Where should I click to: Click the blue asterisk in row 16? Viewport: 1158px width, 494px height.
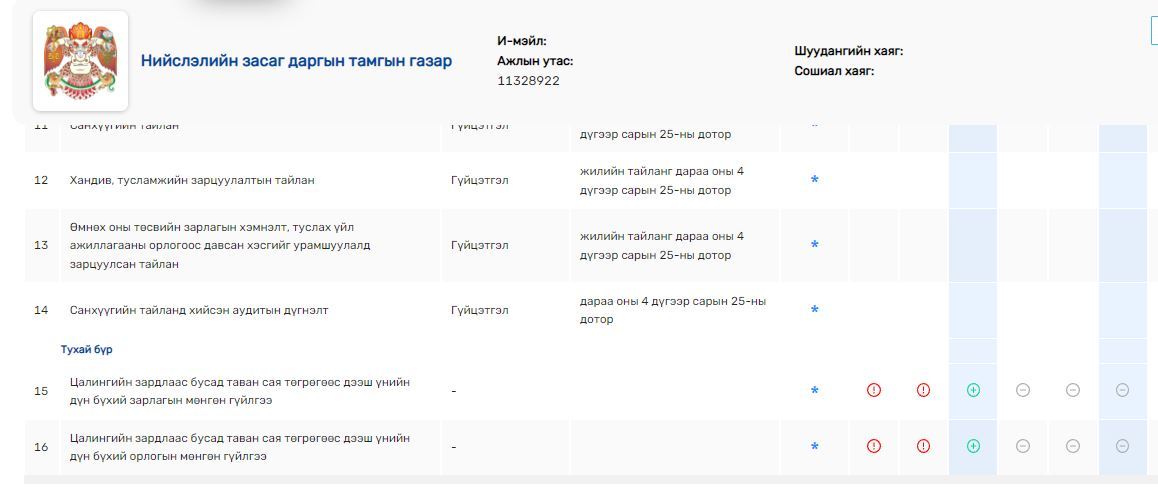[814, 447]
